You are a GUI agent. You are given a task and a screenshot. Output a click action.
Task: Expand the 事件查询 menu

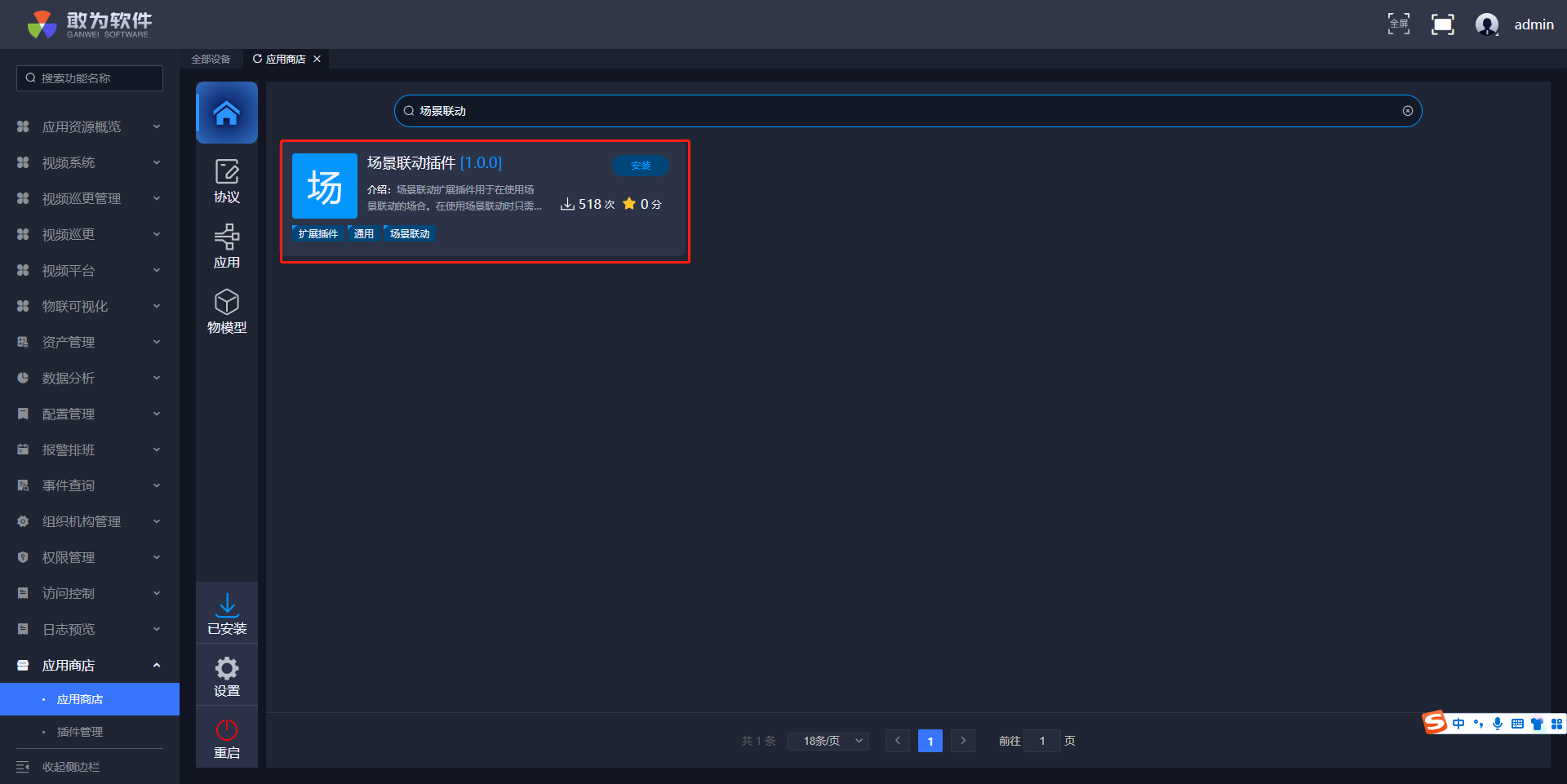point(90,485)
